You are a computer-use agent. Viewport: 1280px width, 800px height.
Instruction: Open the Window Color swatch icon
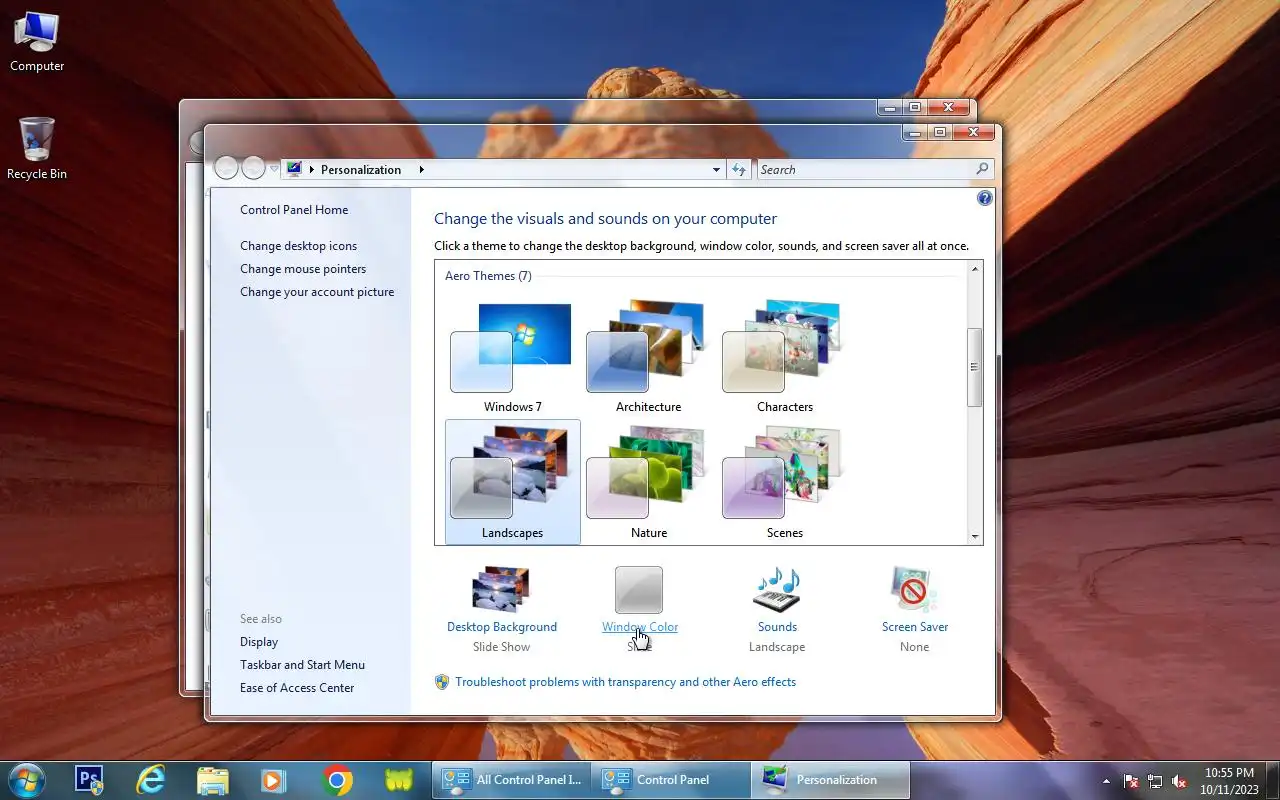[639, 590]
